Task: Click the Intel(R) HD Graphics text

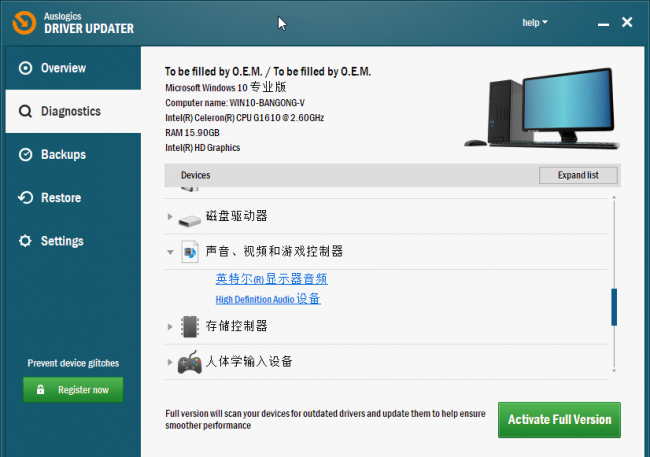Action: tap(203, 148)
